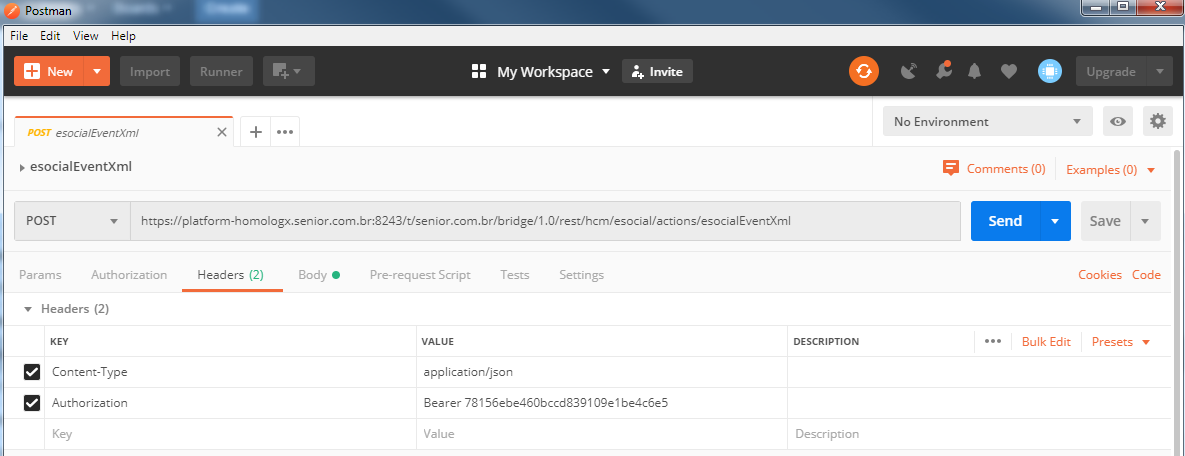
Task: Click the Invite button
Action: pyautogui.click(x=657, y=72)
